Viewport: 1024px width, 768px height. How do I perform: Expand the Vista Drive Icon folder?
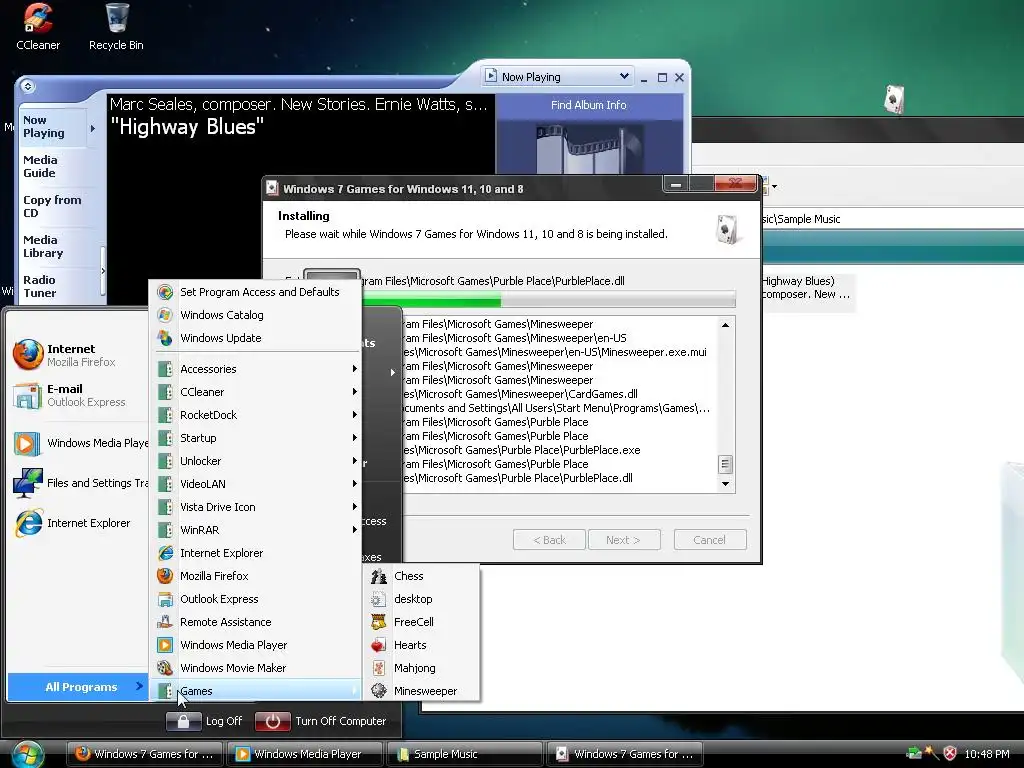click(x=257, y=507)
